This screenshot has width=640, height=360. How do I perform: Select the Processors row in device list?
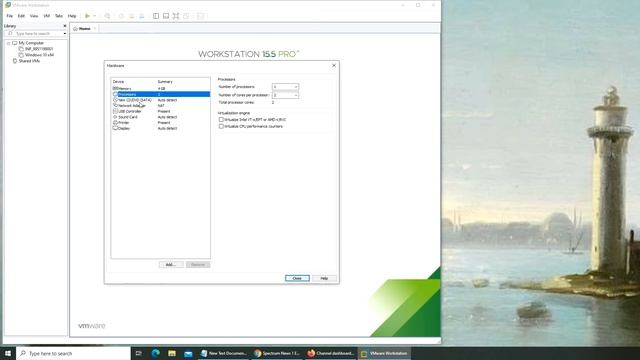(x=161, y=94)
